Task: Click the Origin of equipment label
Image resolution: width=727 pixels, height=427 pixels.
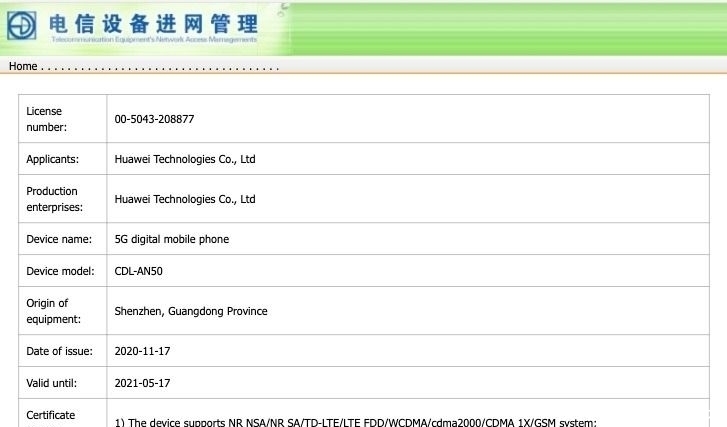Action: tap(53, 311)
